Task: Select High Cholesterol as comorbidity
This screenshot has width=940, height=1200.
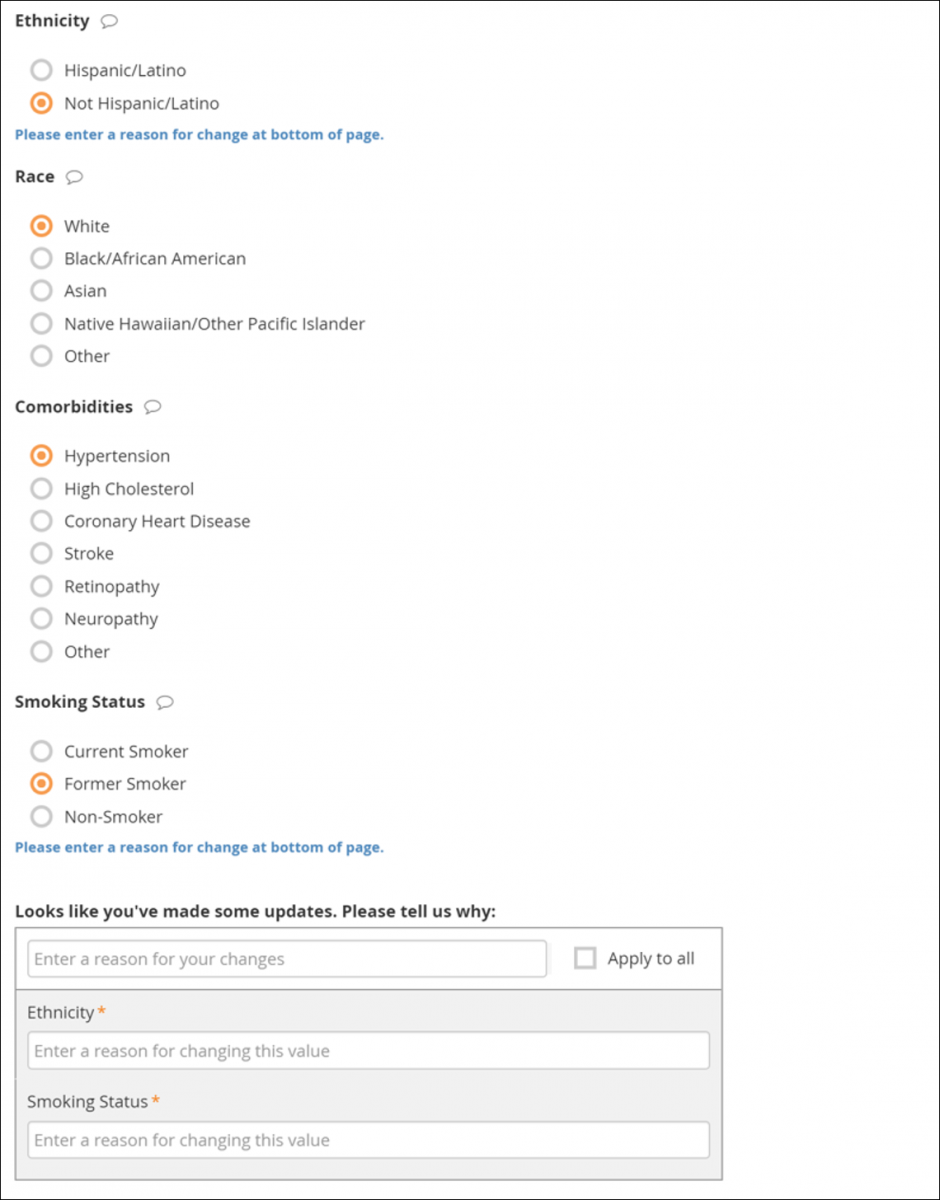Action: pyautogui.click(x=41, y=488)
